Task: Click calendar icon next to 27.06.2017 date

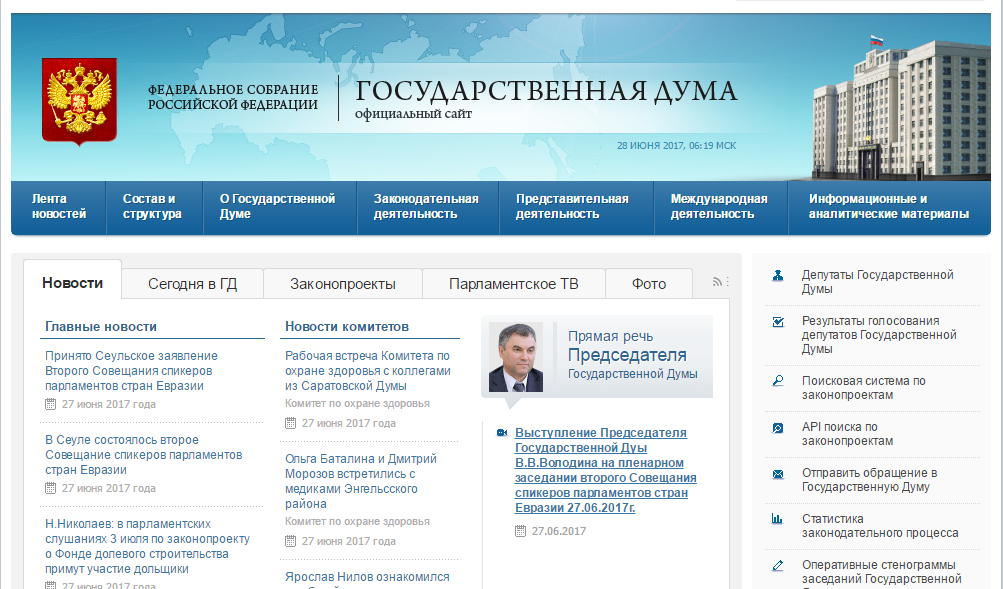Action: click(521, 531)
